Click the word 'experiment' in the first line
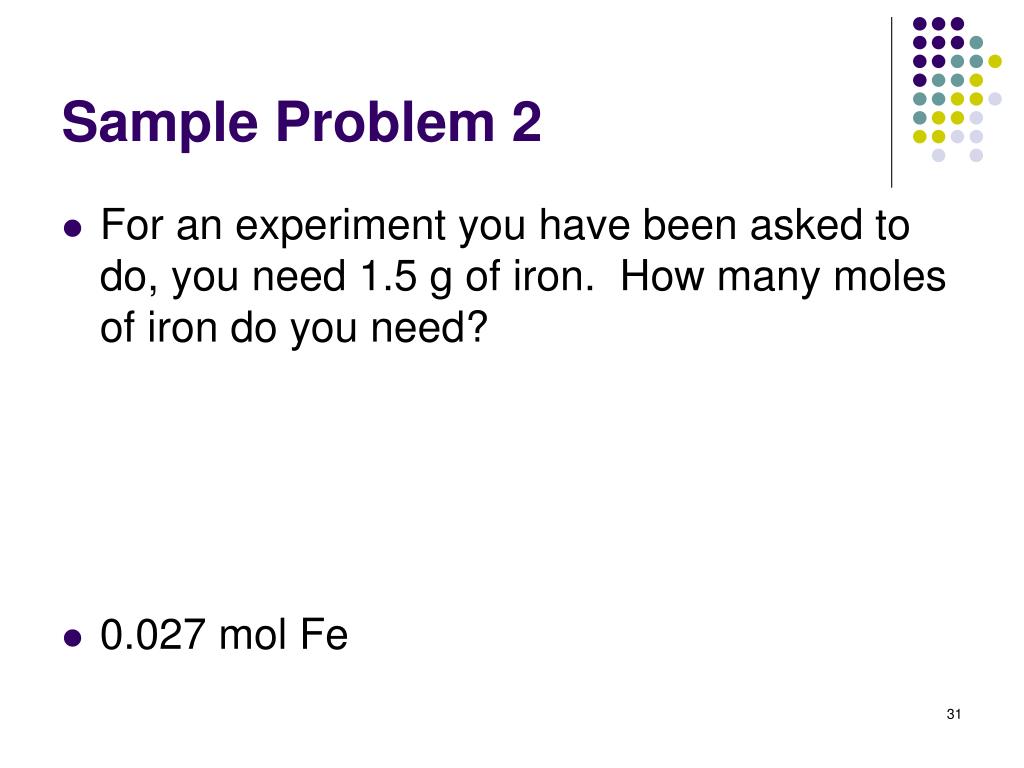 tap(340, 227)
